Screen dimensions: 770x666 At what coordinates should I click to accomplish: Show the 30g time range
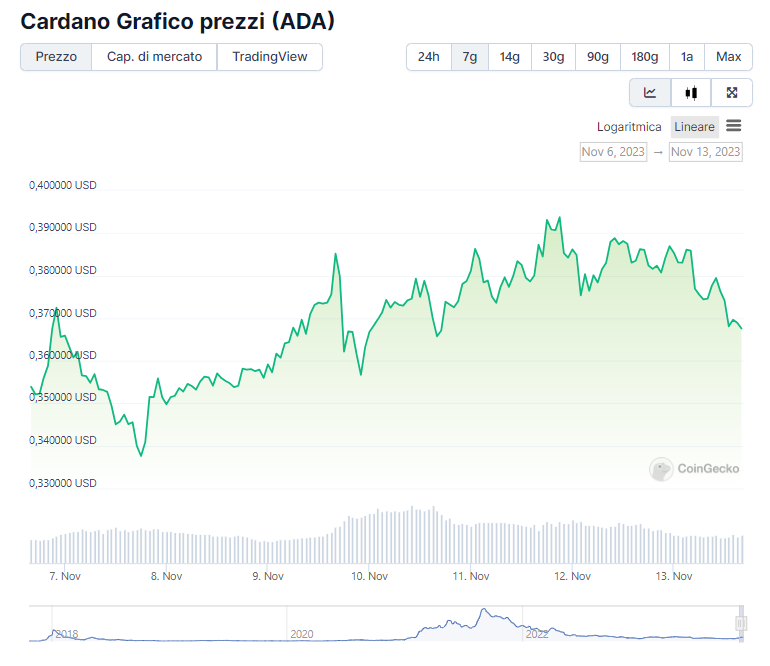tap(553, 57)
